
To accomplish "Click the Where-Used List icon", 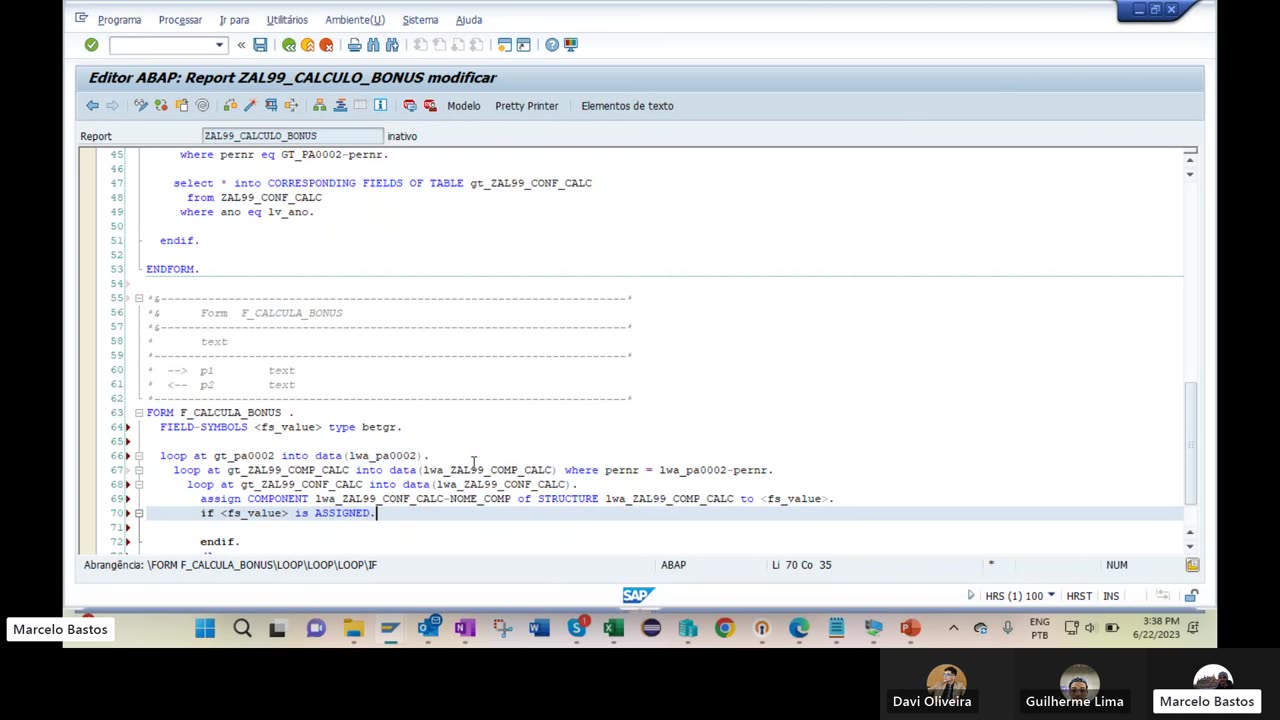I will [291, 106].
